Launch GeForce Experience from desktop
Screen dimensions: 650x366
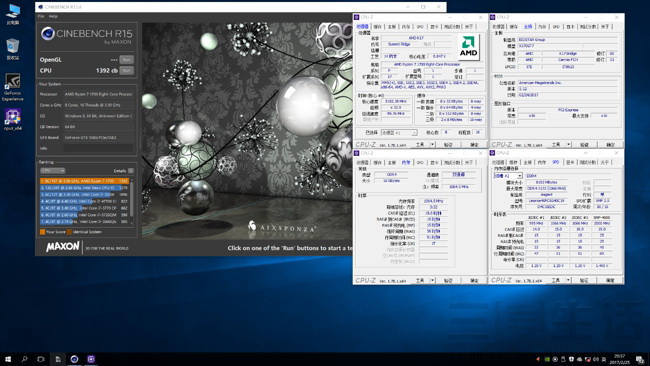coord(13,87)
